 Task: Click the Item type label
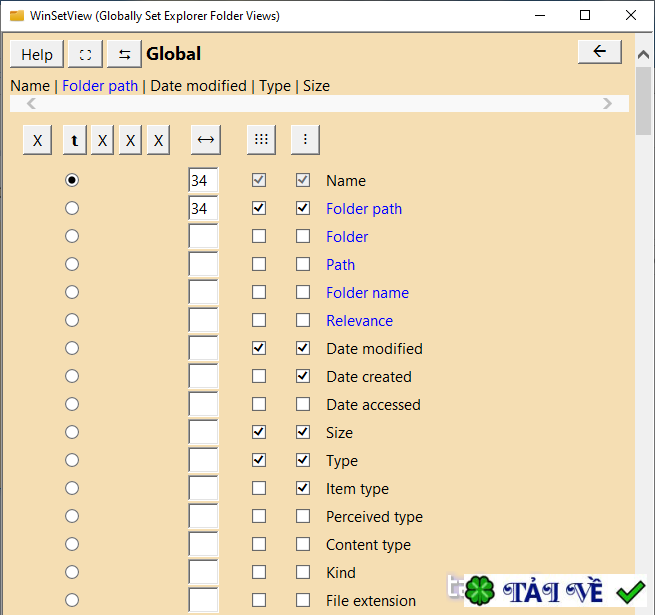(358, 489)
